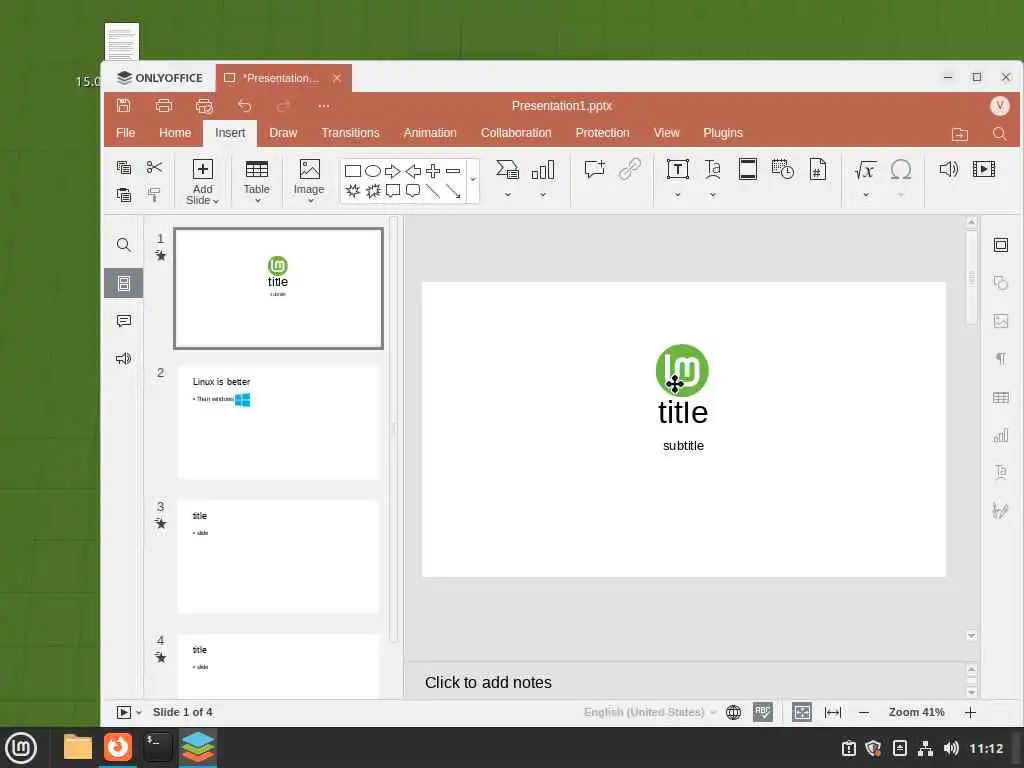Save the presentation with the Save icon
This screenshot has height=768, width=1024.
coord(123,106)
